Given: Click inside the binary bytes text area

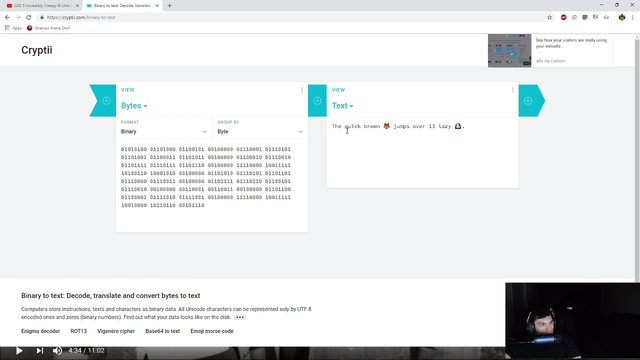Looking at the screenshot, I should 212,186.
